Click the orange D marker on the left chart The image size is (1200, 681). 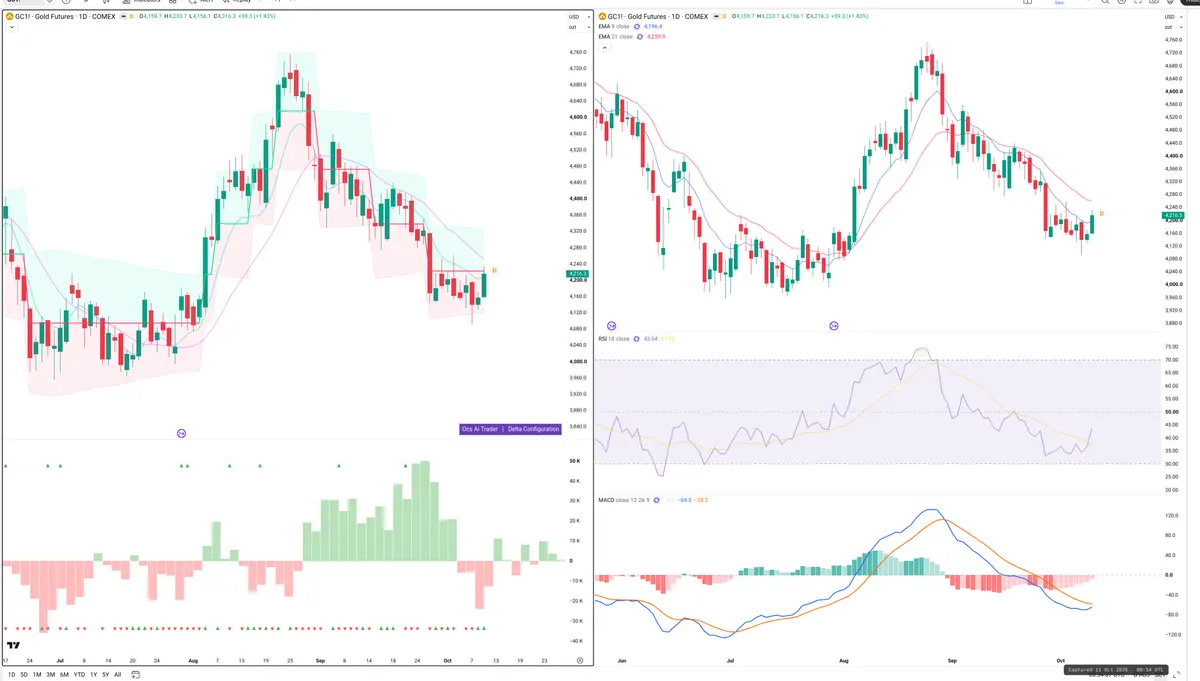[x=494, y=270]
